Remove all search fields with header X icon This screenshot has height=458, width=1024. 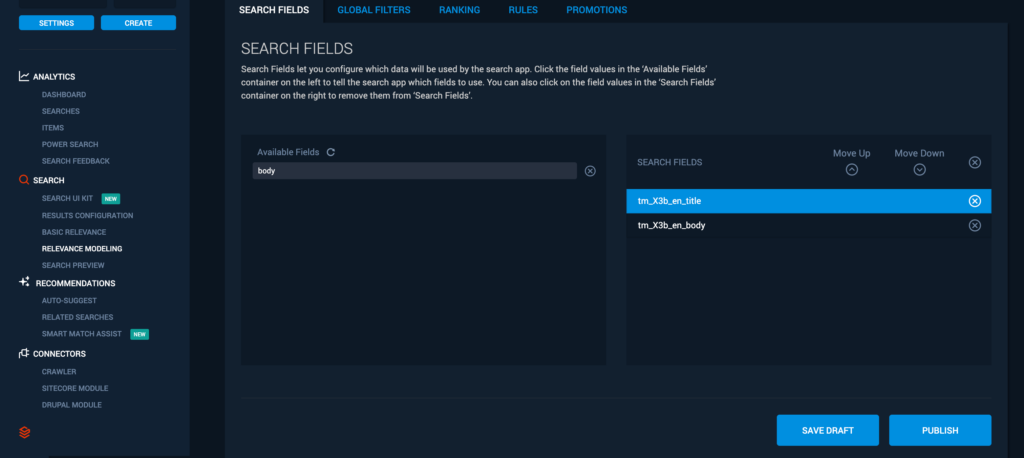click(975, 162)
